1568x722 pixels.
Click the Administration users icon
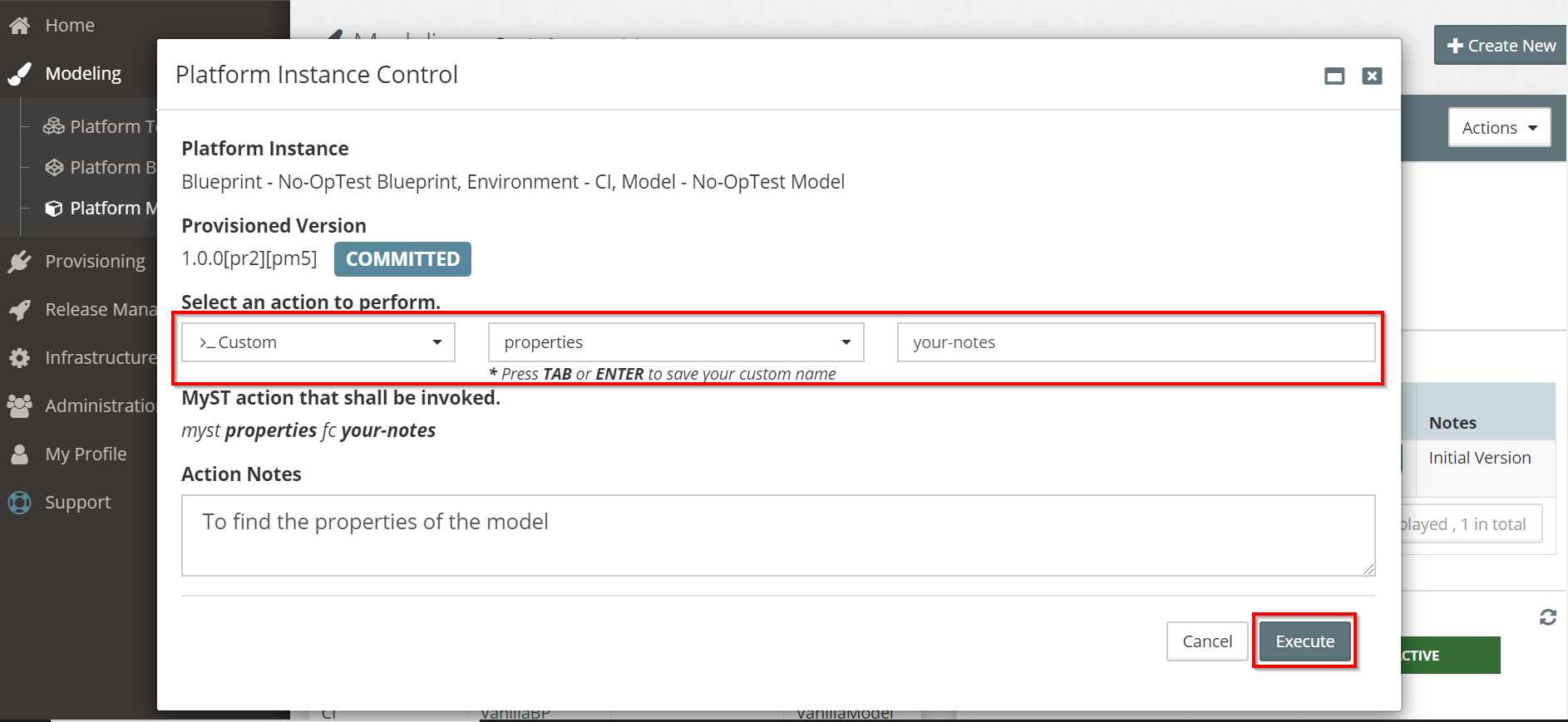click(x=20, y=406)
